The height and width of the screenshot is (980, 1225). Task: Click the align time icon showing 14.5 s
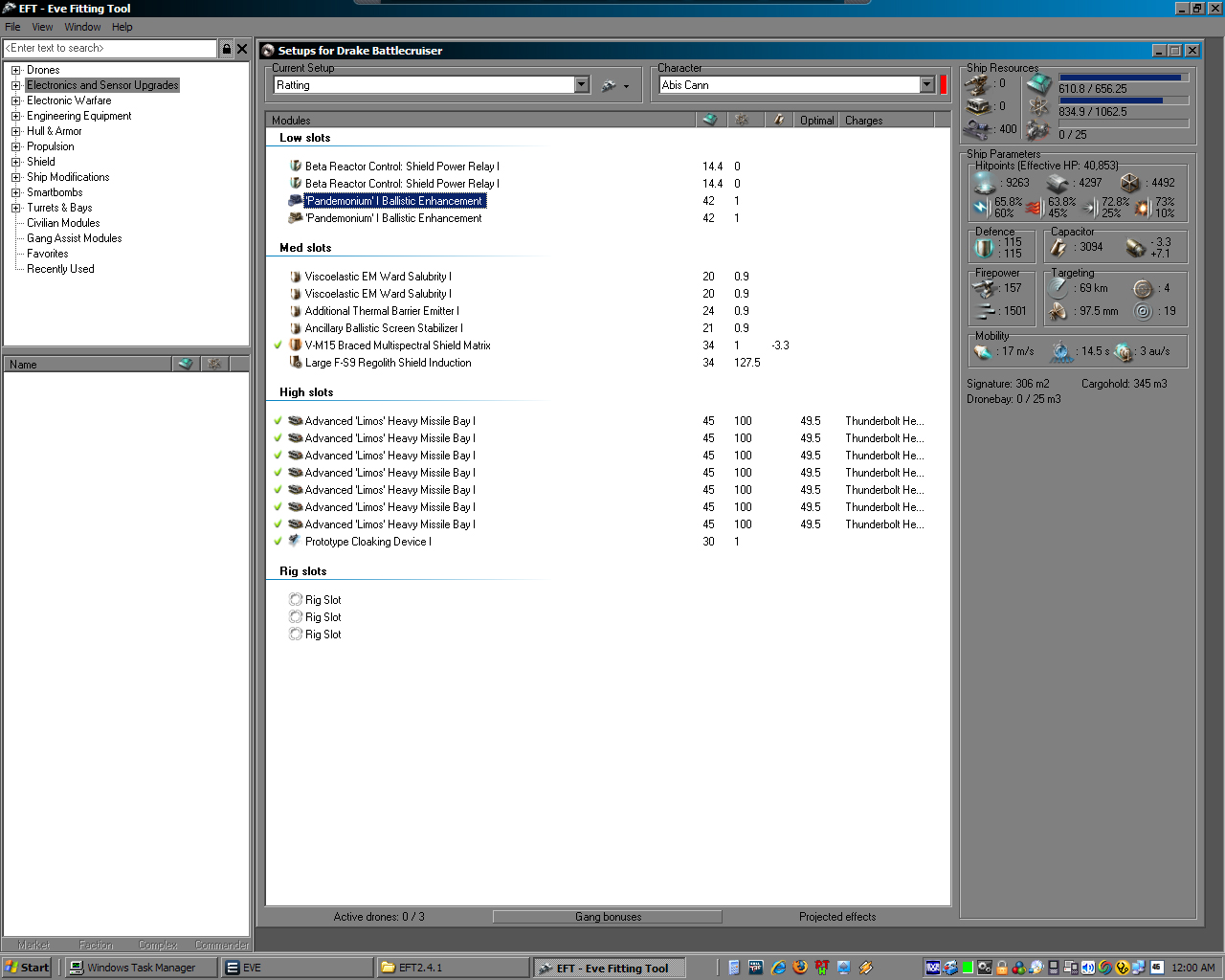point(1061,352)
